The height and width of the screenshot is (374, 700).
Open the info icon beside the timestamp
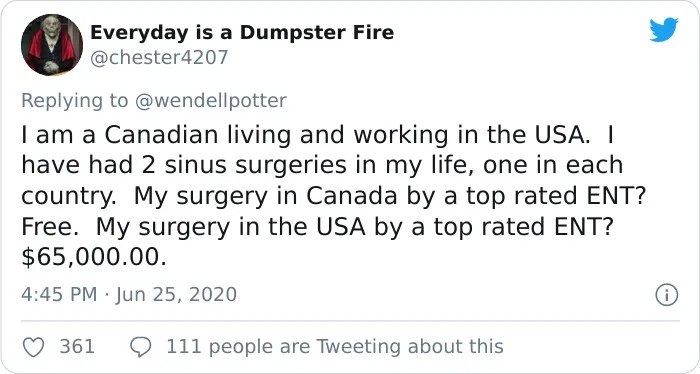click(667, 295)
